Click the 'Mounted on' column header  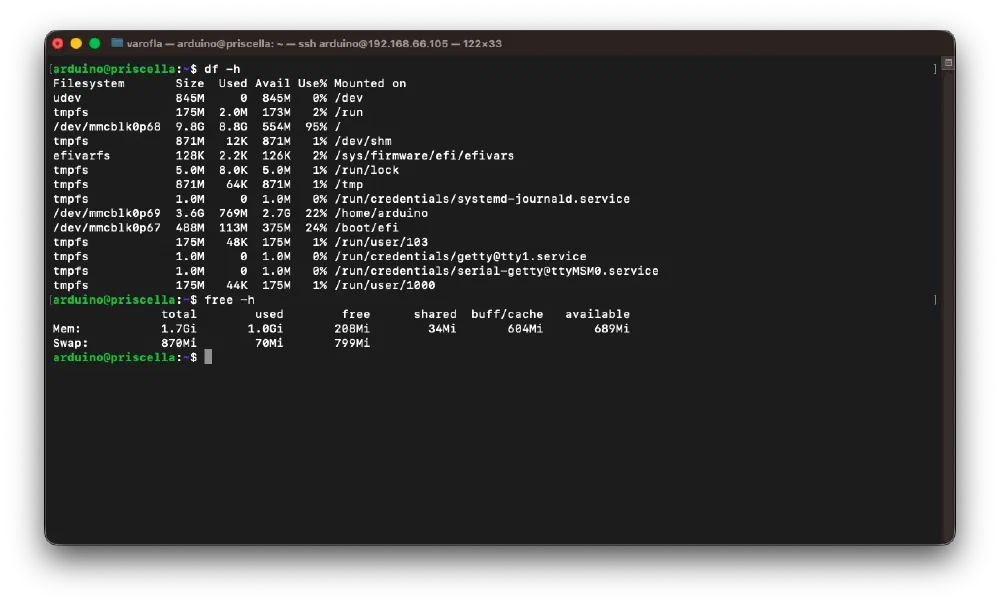pos(370,84)
